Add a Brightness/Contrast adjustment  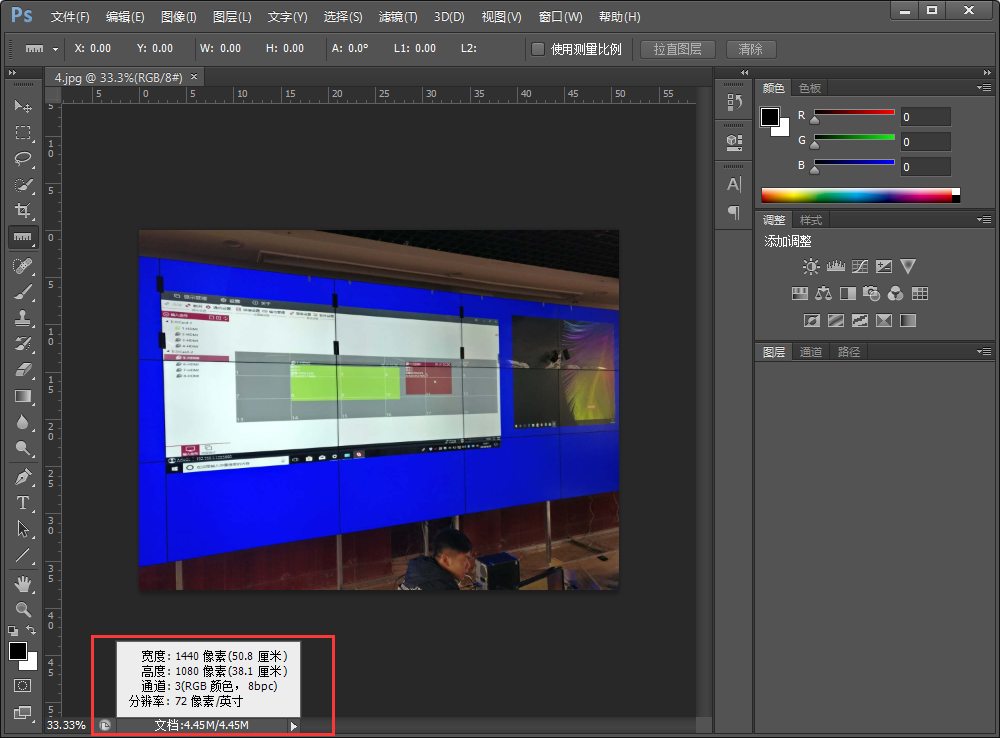tap(811, 266)
